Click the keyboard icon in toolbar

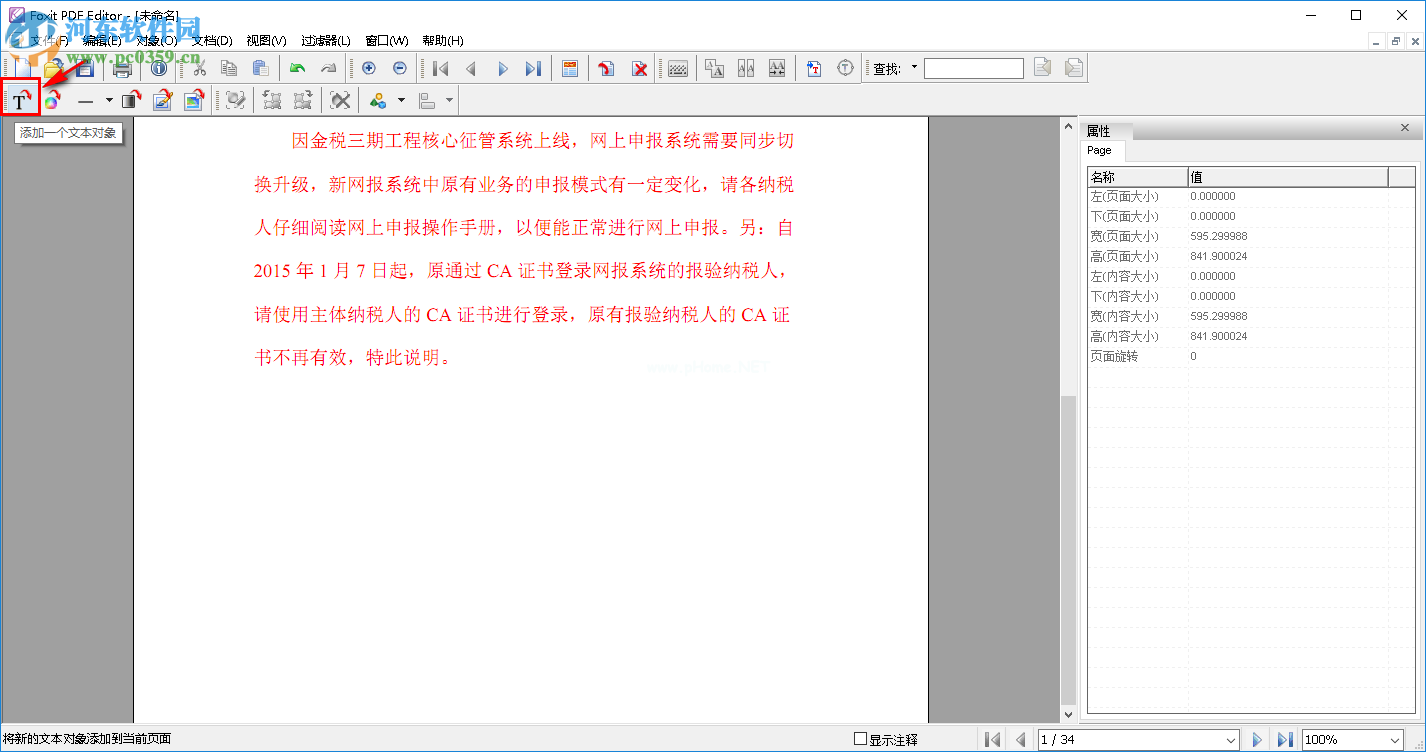click(678, 68)
